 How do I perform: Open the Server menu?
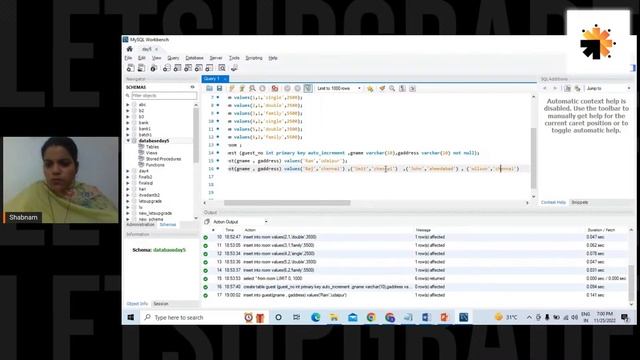(216, 58)
